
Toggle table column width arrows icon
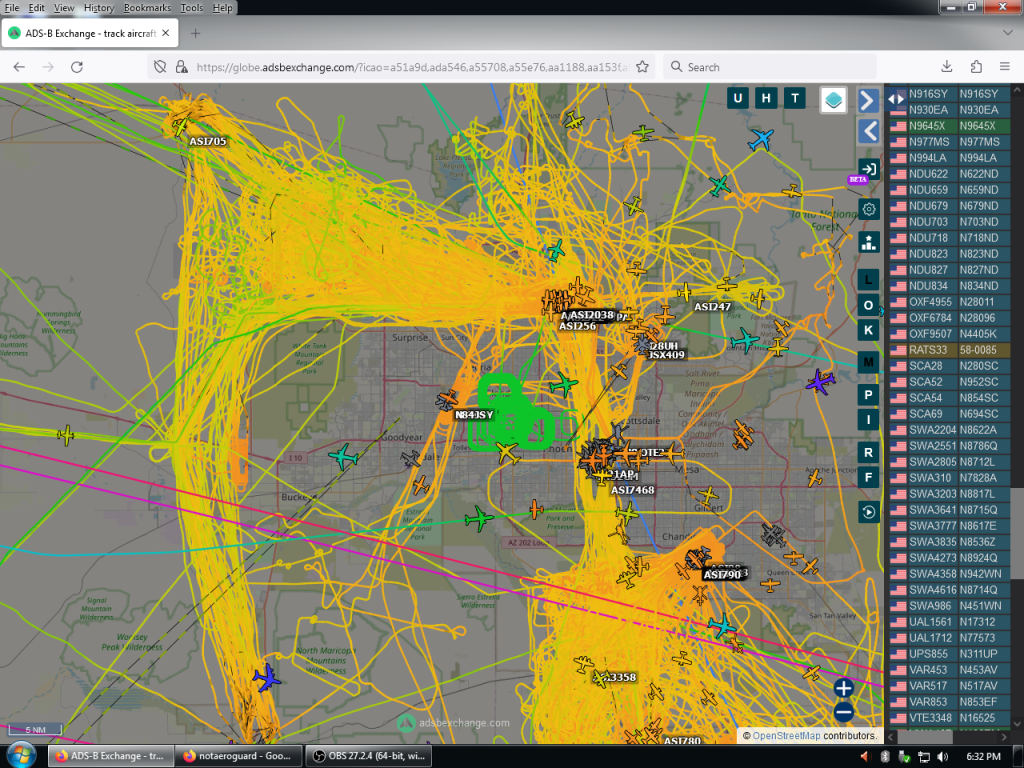coord(896,99)
